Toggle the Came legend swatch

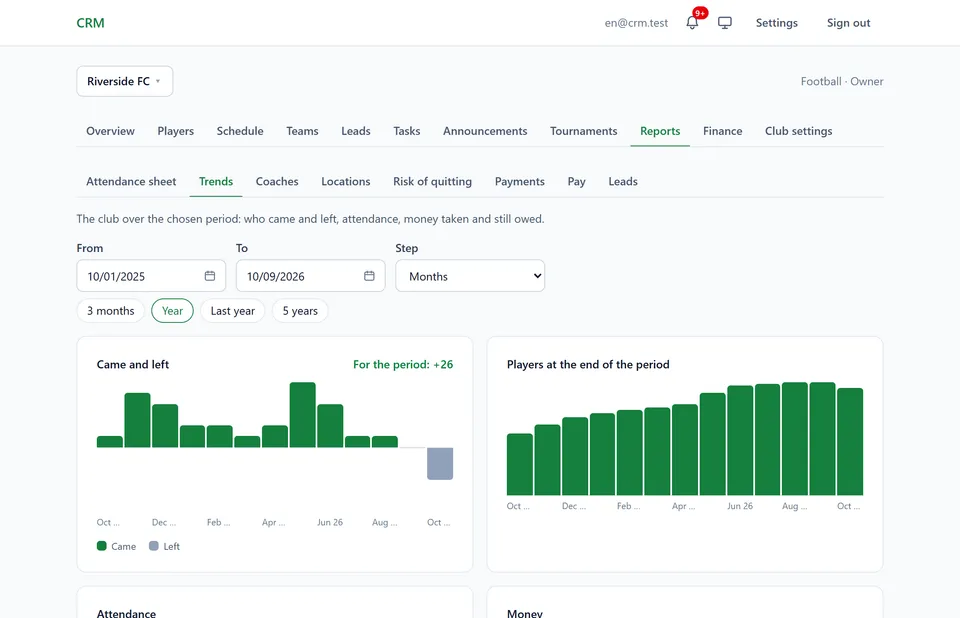click(102, 546)
